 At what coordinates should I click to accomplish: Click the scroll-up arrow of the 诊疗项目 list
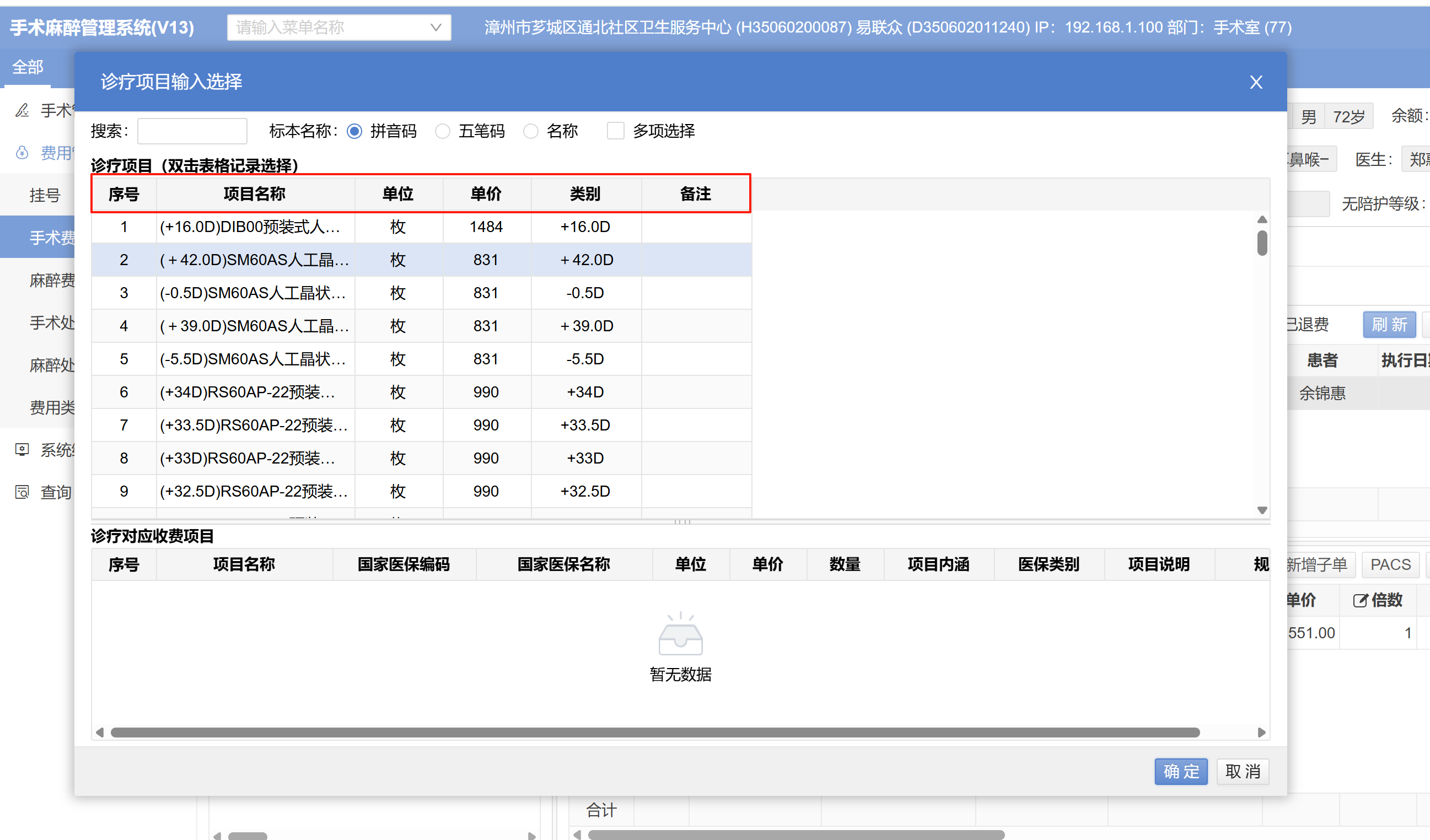pos(1262,219)
